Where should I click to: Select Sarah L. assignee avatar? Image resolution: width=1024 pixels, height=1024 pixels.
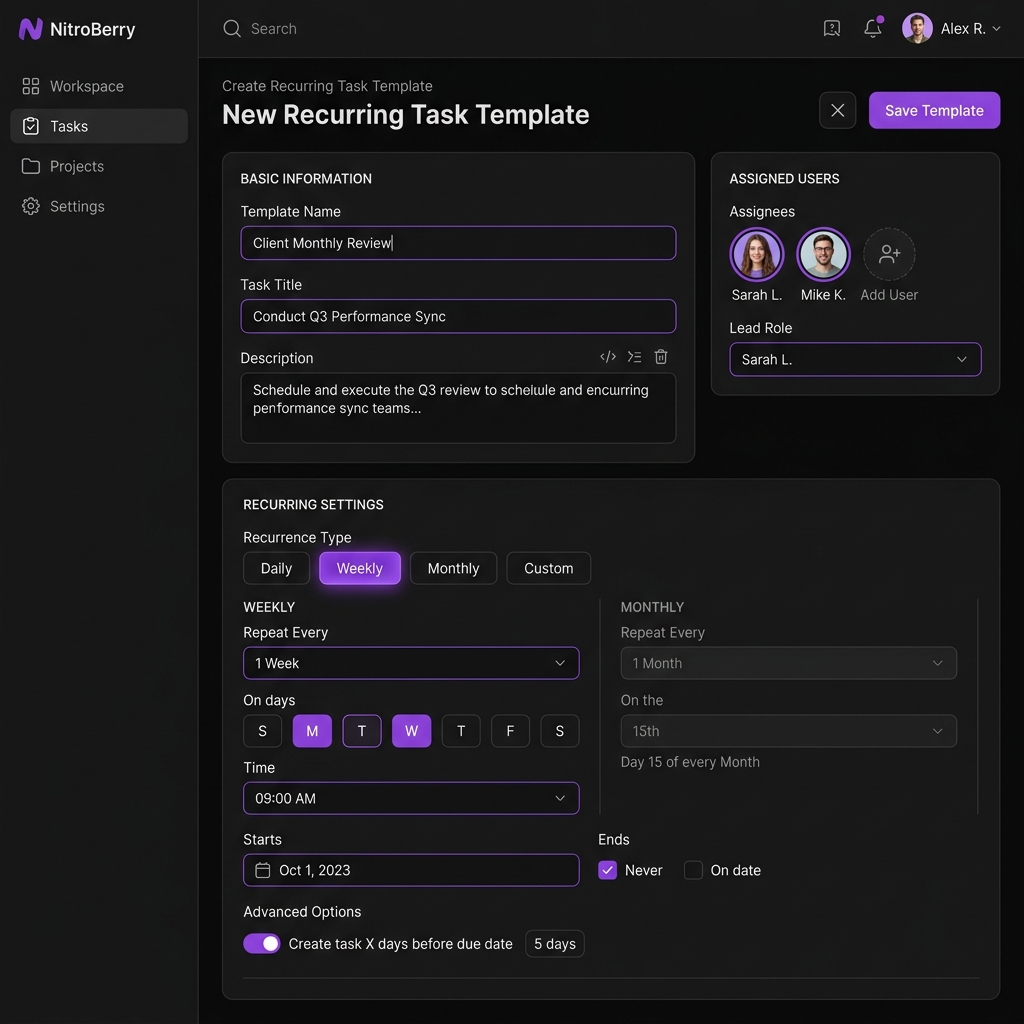pos(756,254)
